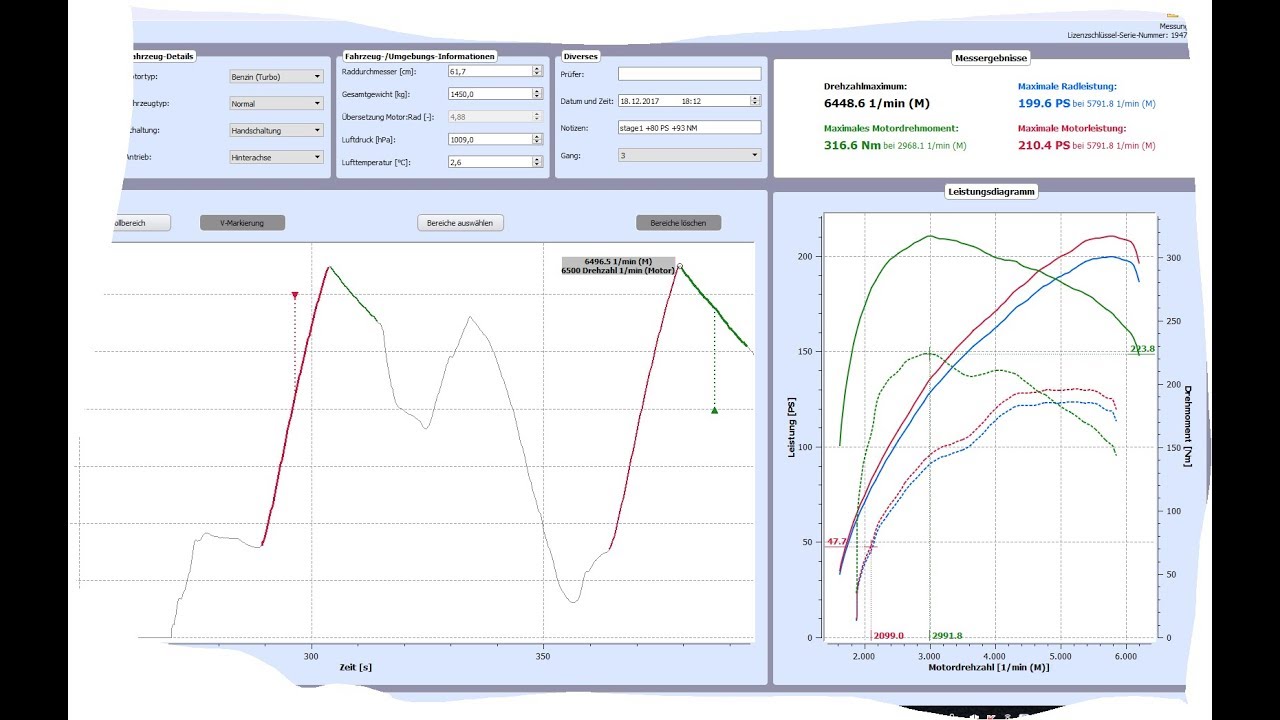
Task: Click the date 18.12.2017 in Datum field
Action: click(641, 101)
